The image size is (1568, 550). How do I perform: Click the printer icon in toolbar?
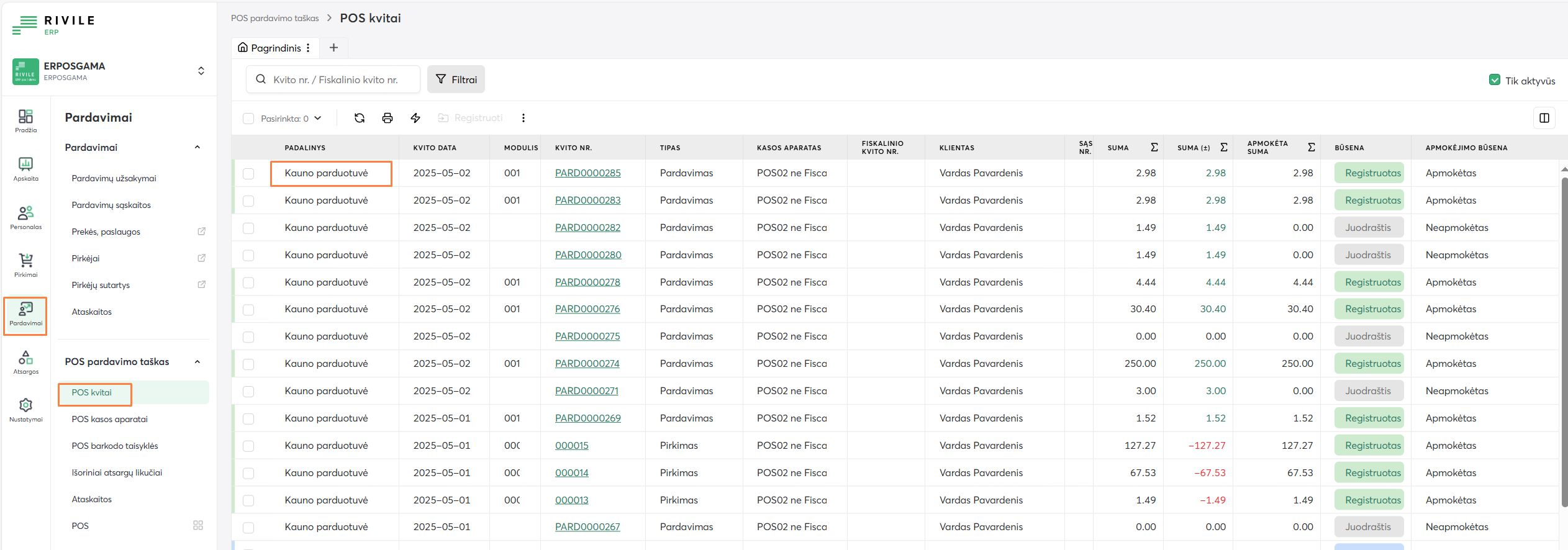point(387,118)
